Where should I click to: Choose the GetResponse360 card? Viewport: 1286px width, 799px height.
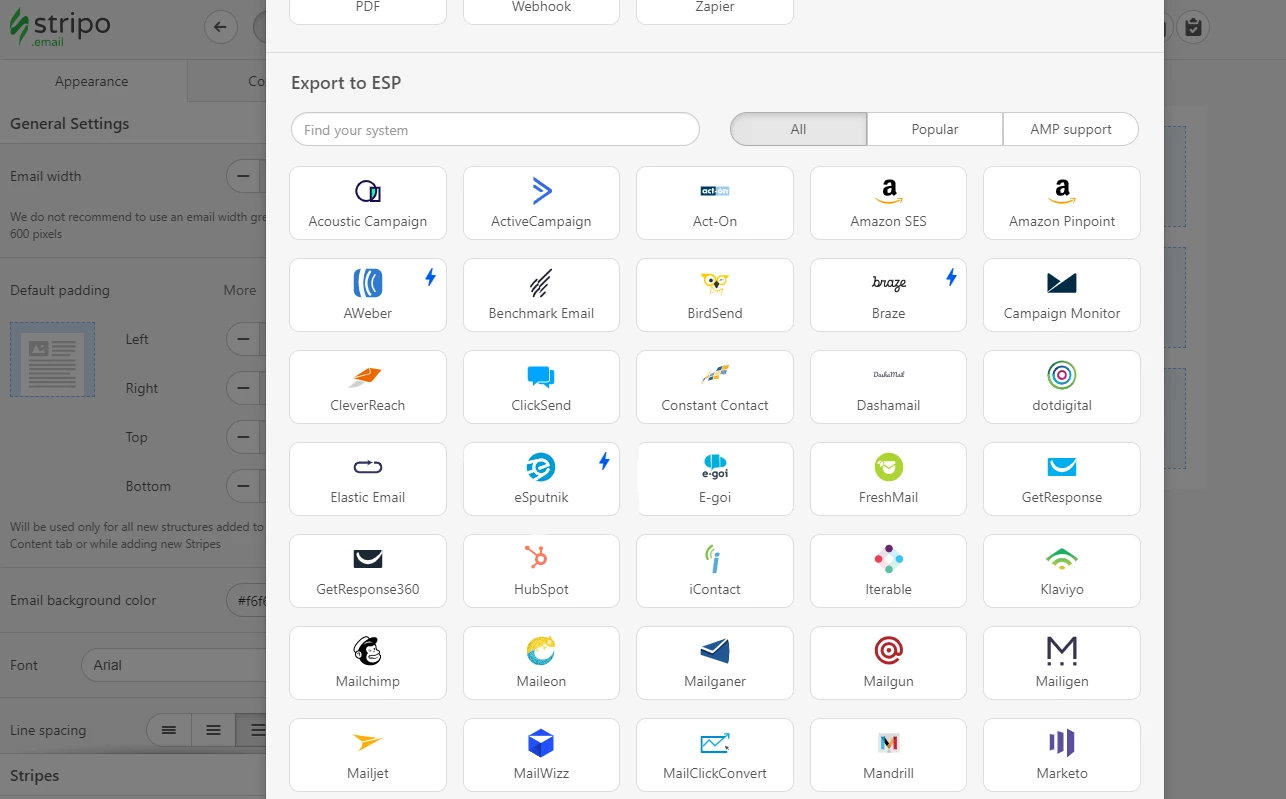[x=367, y=571]
